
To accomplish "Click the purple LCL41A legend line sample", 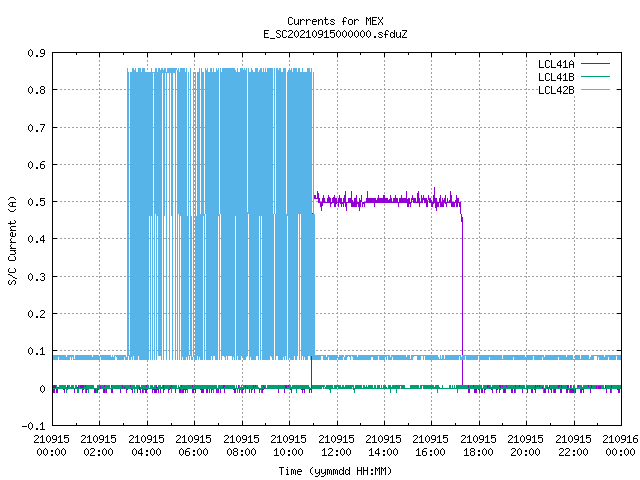I will tap(595, 64).
